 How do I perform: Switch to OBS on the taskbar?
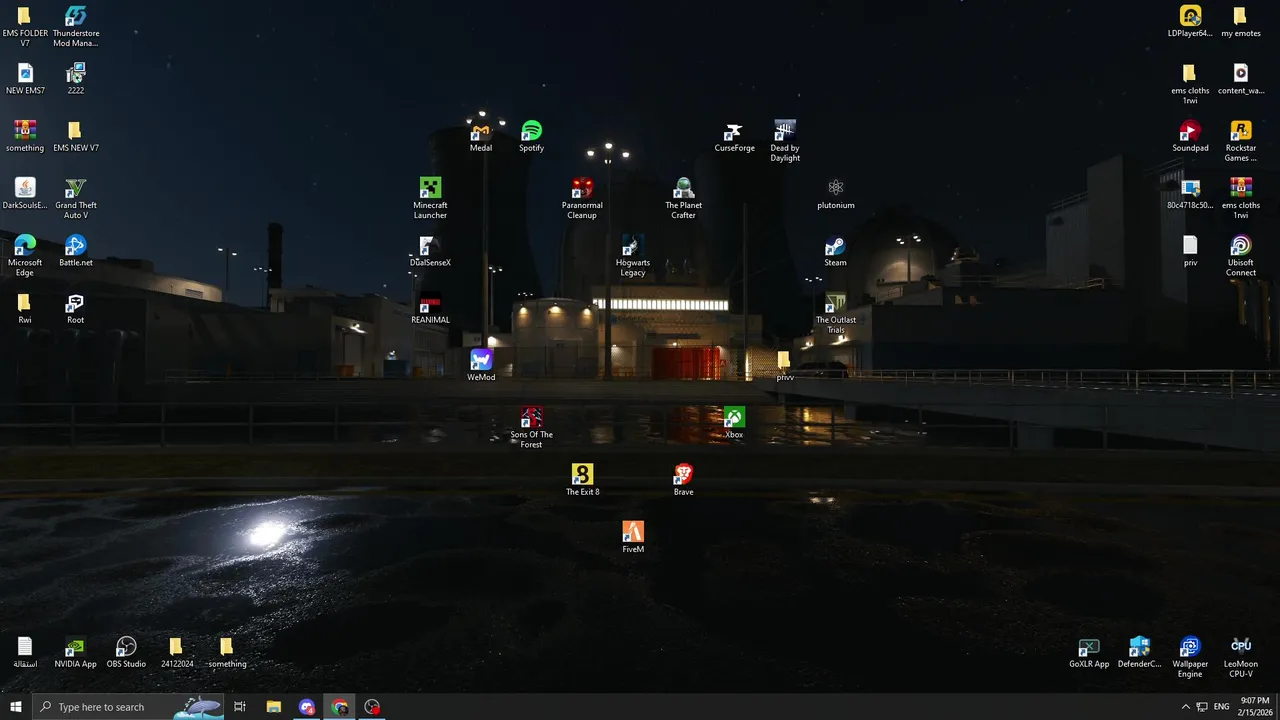(x=373, y=707)
